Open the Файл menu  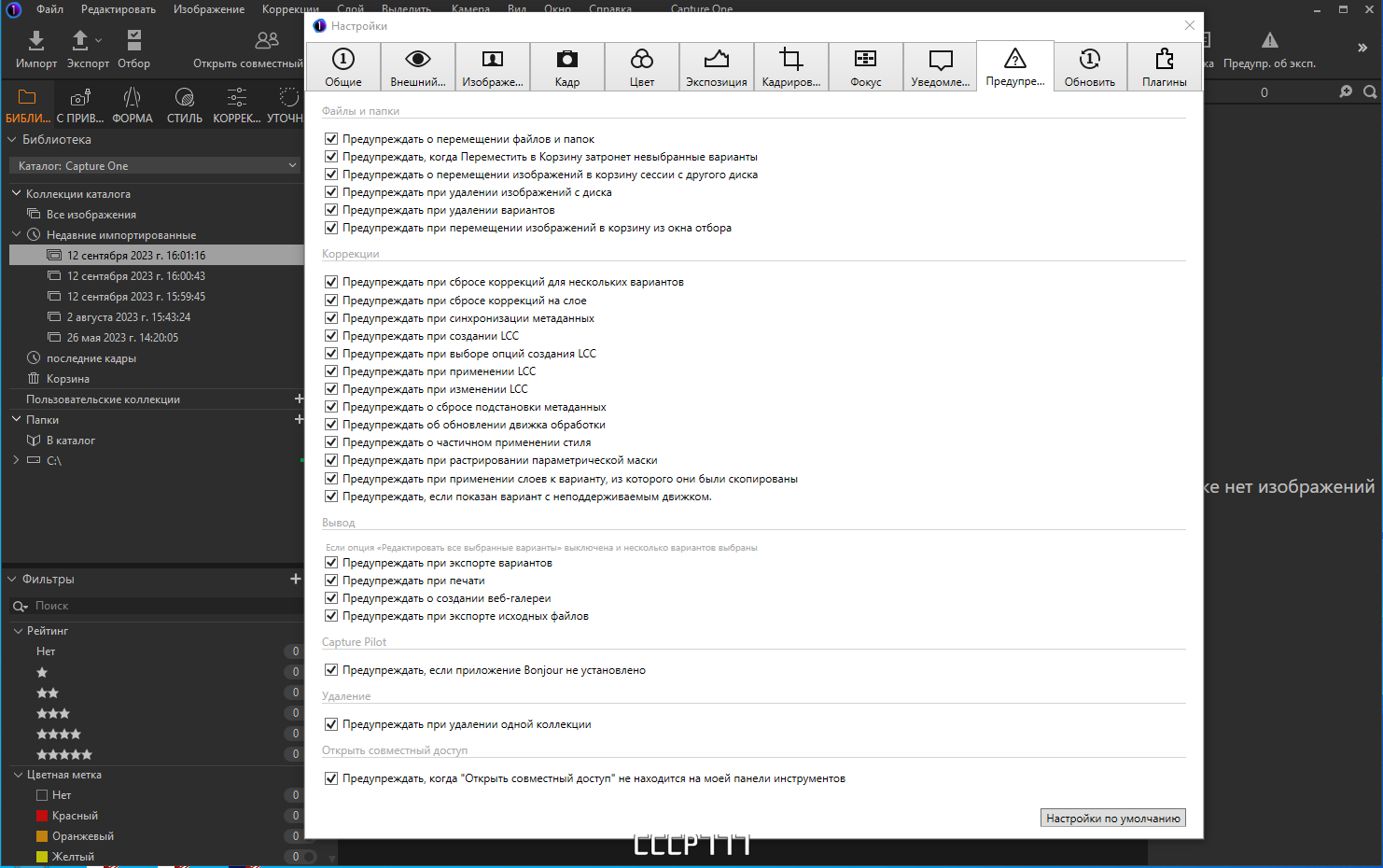click(x=50, y=8)
